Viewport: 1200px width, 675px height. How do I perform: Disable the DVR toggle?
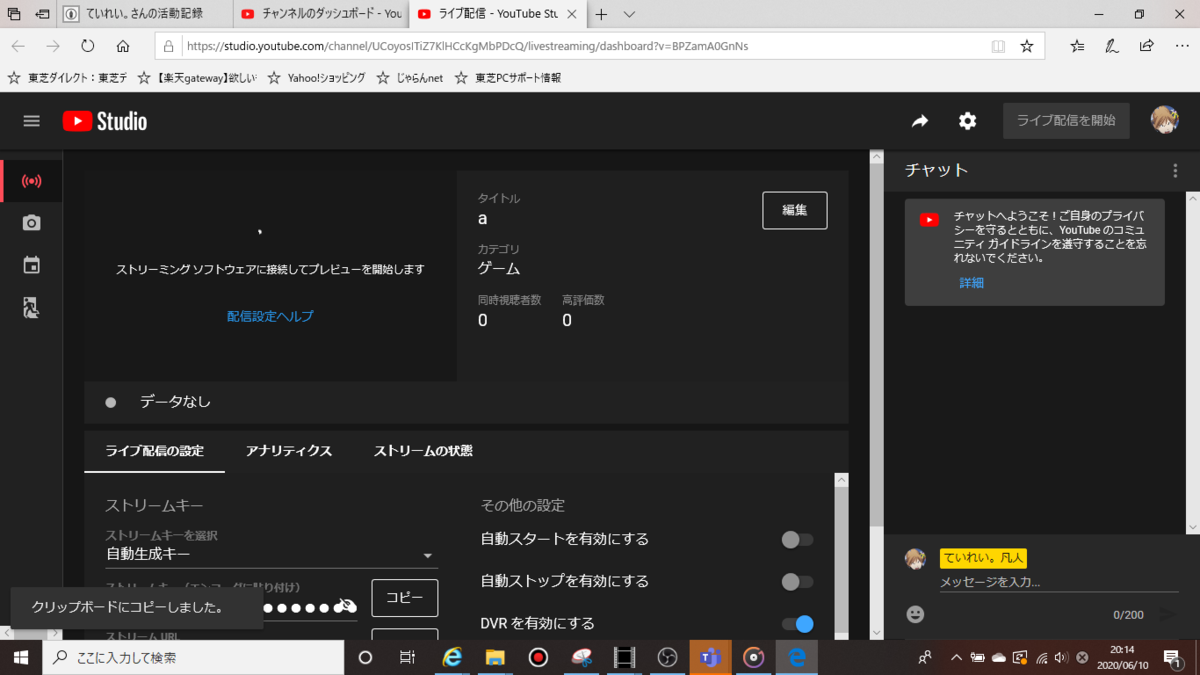click(x=797, y=622)
